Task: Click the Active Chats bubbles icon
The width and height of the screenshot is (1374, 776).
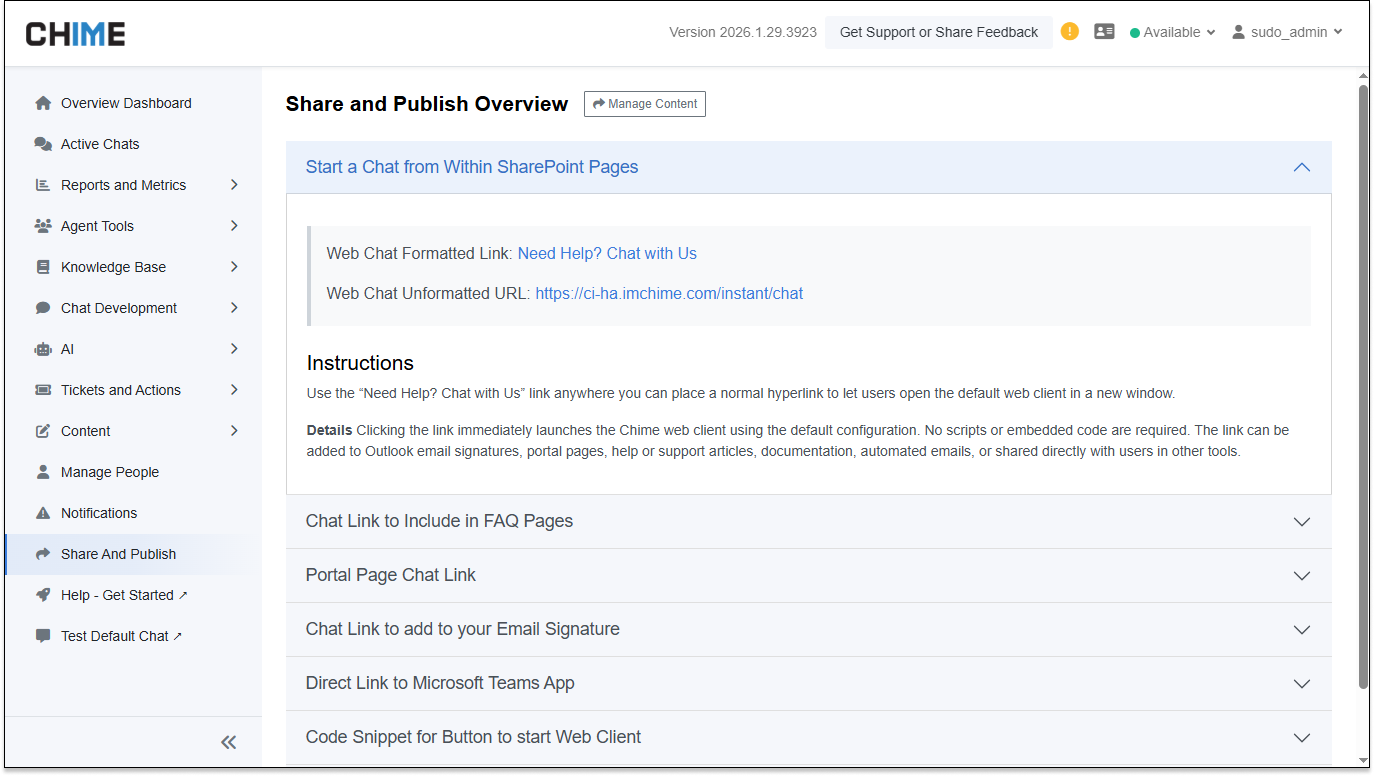Action: [43, 144]
